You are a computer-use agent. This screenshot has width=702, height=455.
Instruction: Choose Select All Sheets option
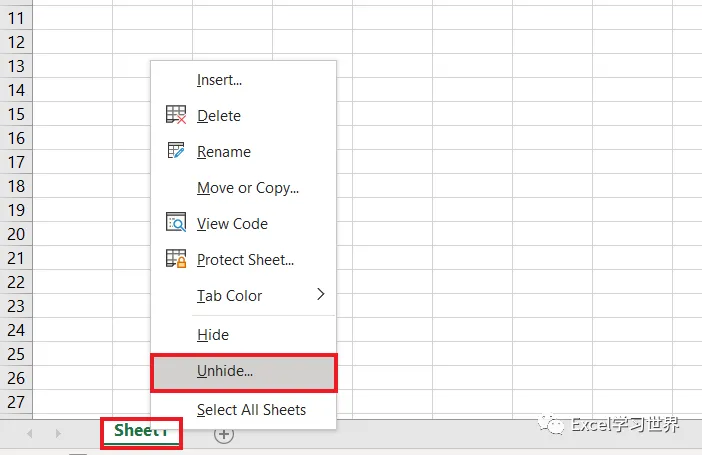coord(251,409)
